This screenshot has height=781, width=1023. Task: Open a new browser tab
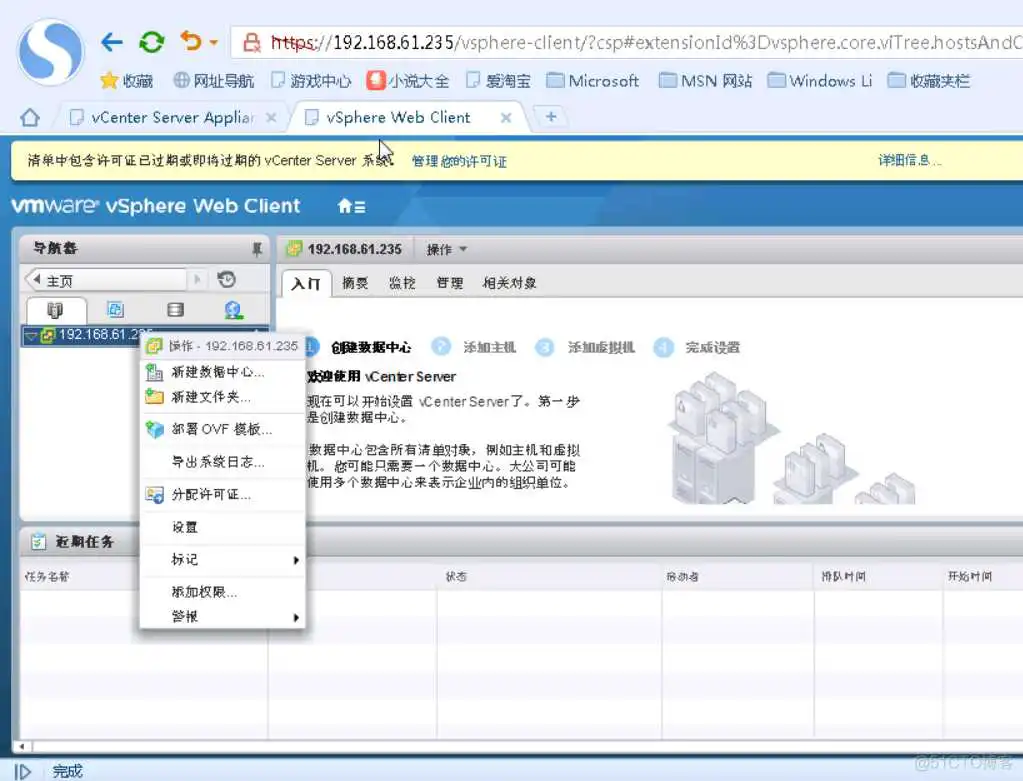click(551, 117)
